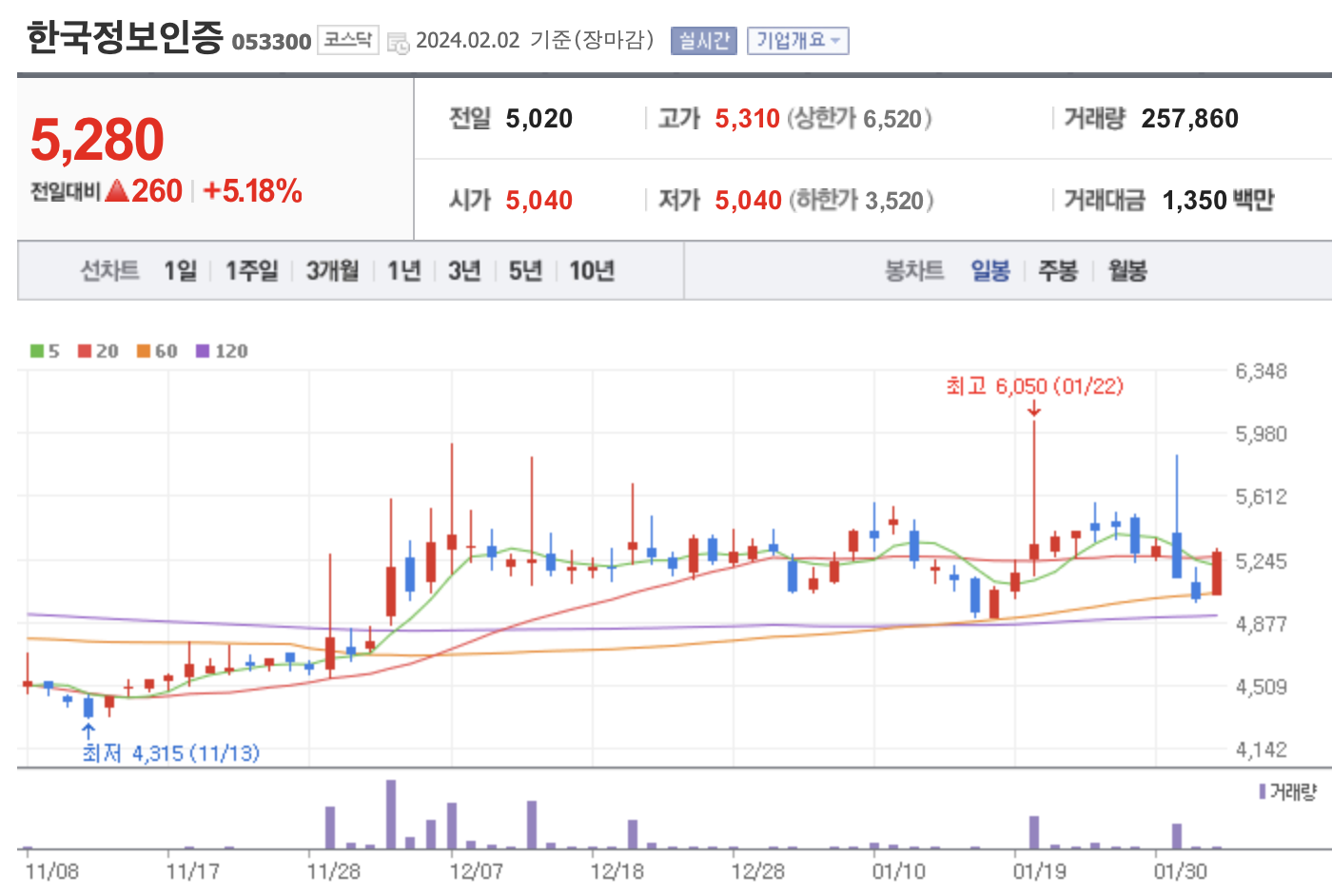Click the 4,142 price axis label
Image resolution: width=1332 pixels, height=896 pixels.
pos(1261,750)
